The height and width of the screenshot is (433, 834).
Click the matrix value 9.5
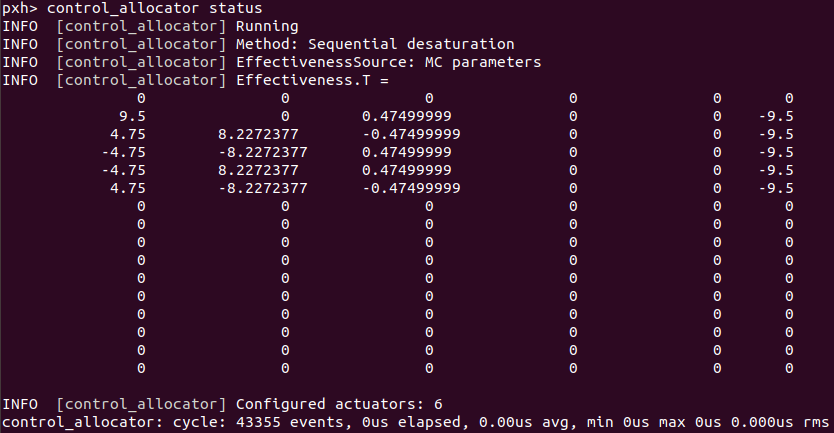pos(132,116)
